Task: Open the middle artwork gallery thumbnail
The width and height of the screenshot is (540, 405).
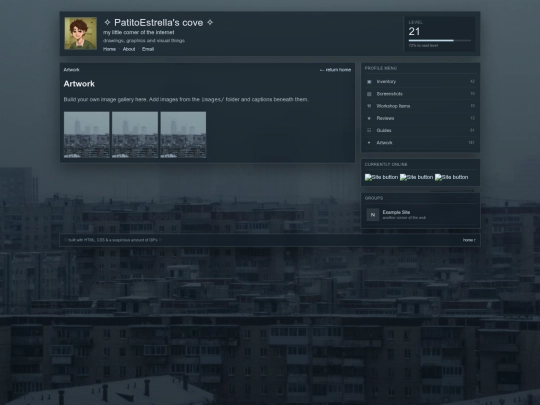Action: [135, 135]
